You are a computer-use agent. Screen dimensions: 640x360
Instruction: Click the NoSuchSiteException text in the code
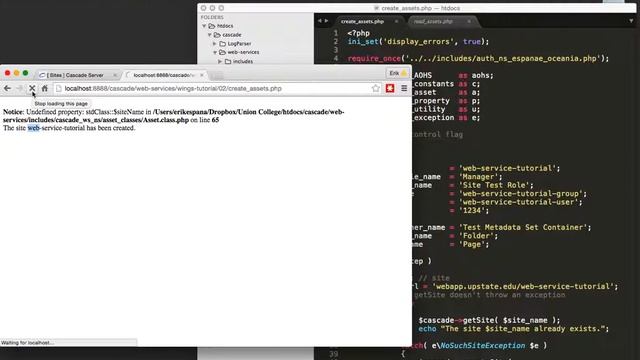click(x=482, y=346)
